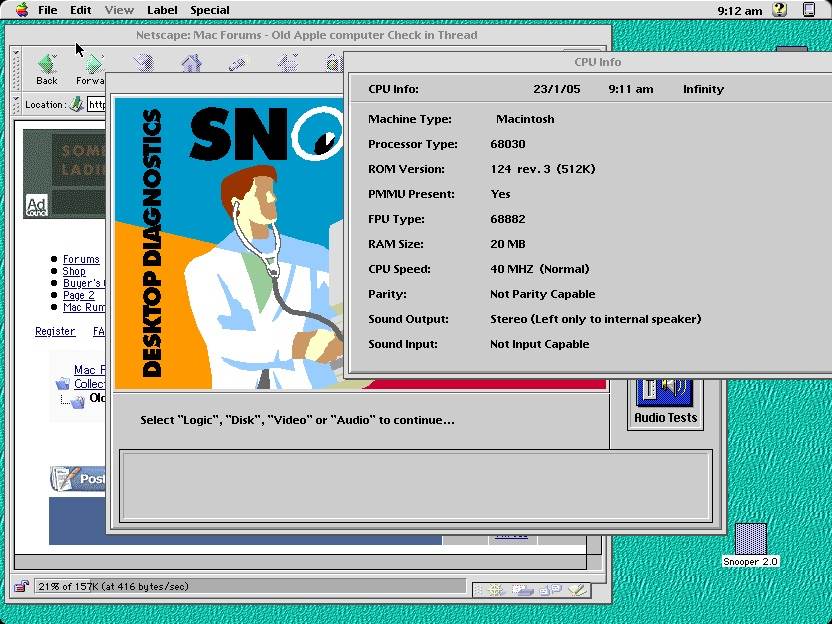
Task: Open the Mac Rumors link
Action: click(x=84, y=307)
